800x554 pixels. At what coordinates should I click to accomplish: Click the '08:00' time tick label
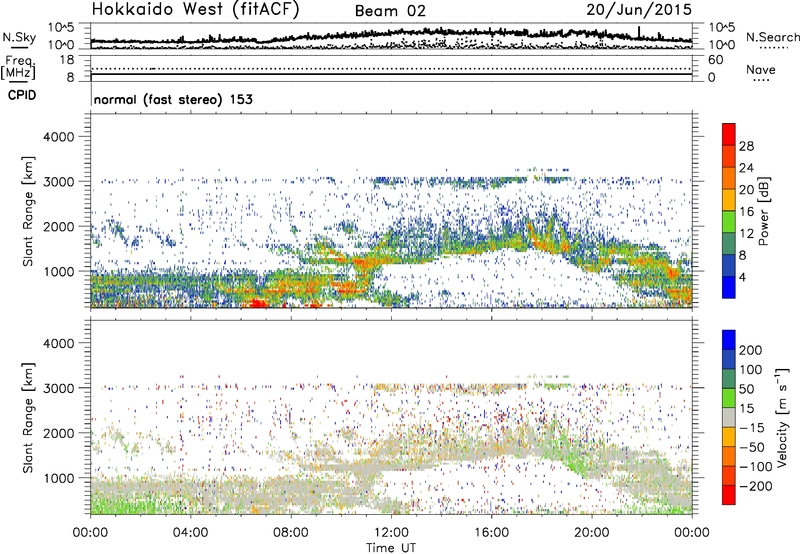[x=291, y=533]
